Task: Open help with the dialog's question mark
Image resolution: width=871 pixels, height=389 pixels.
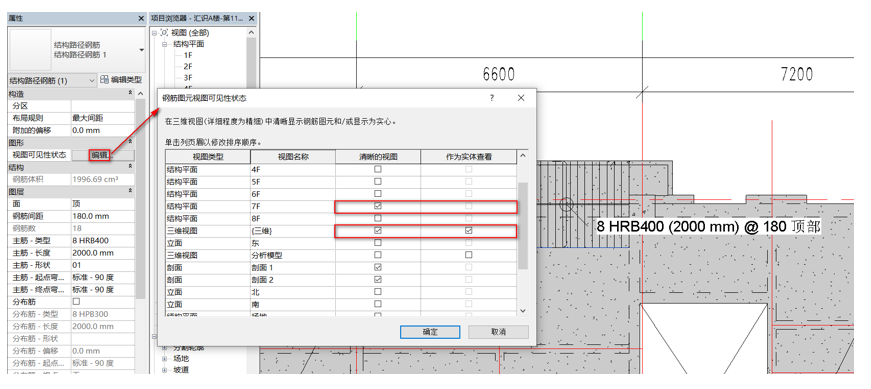Action: (x=492, y=98)
